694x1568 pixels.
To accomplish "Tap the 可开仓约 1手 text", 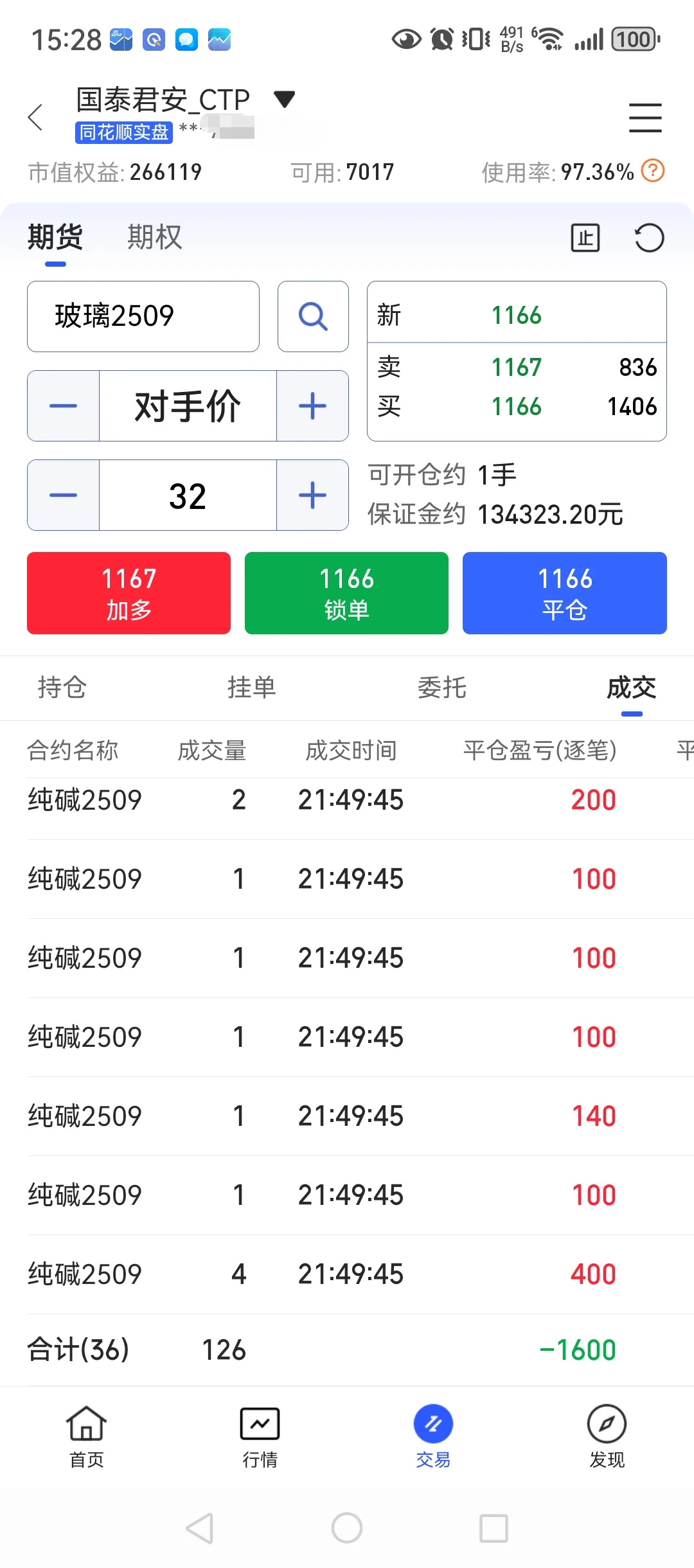I will tap(442, 476).
